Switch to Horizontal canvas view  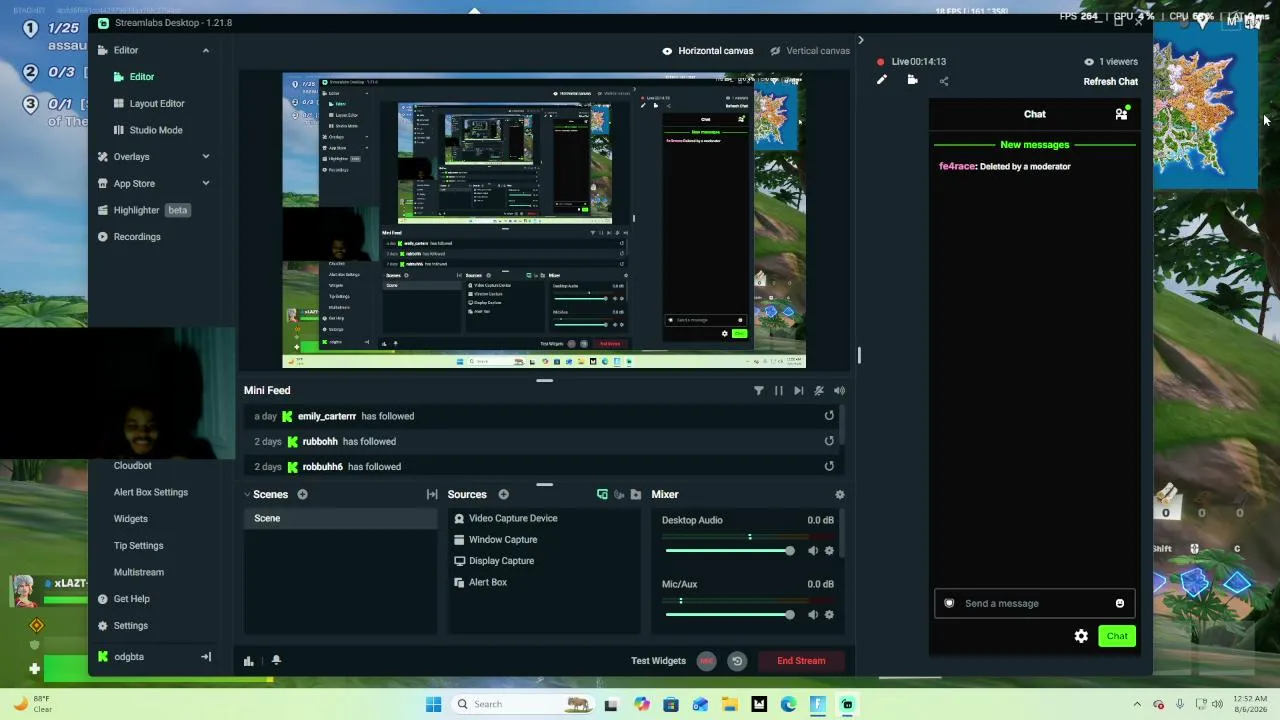pos(707,51)
